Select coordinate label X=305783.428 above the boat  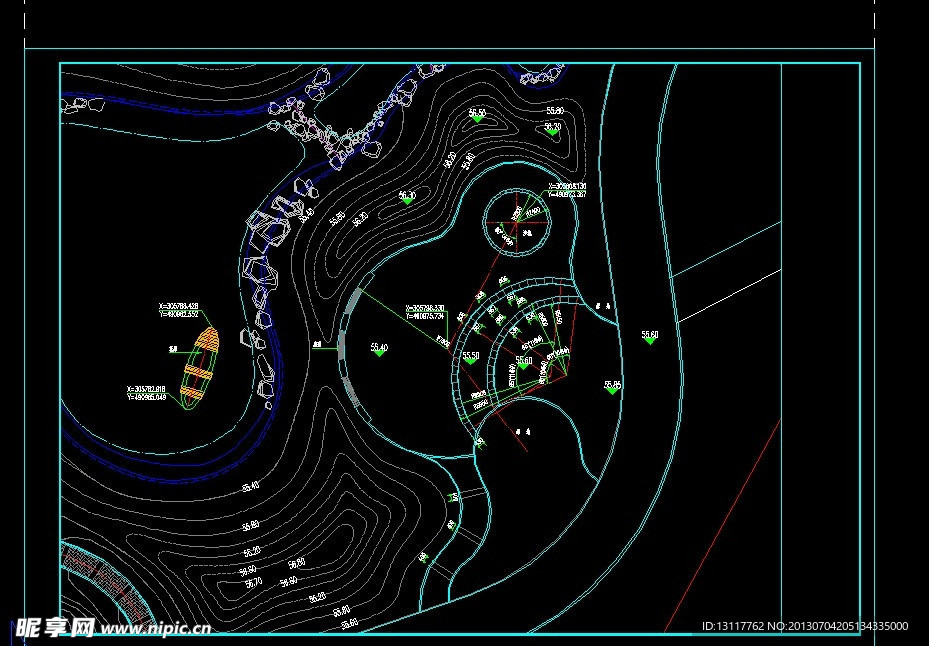point(178,306)
